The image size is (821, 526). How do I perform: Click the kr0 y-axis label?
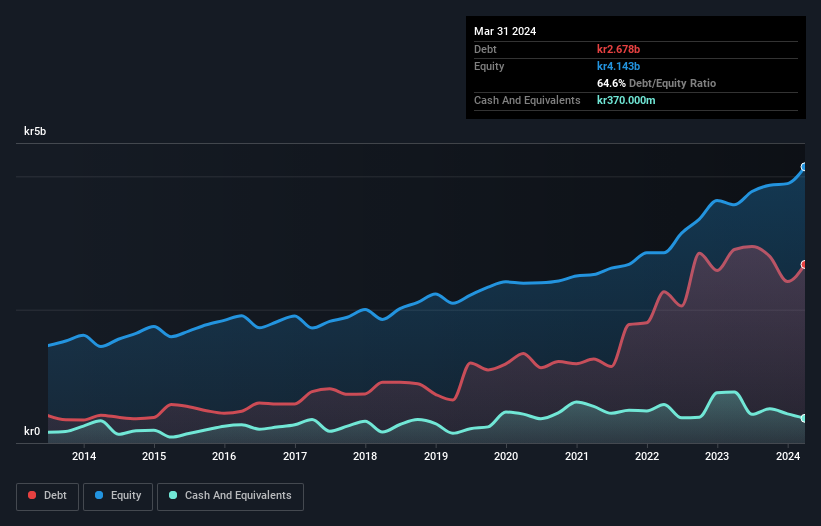32,431
